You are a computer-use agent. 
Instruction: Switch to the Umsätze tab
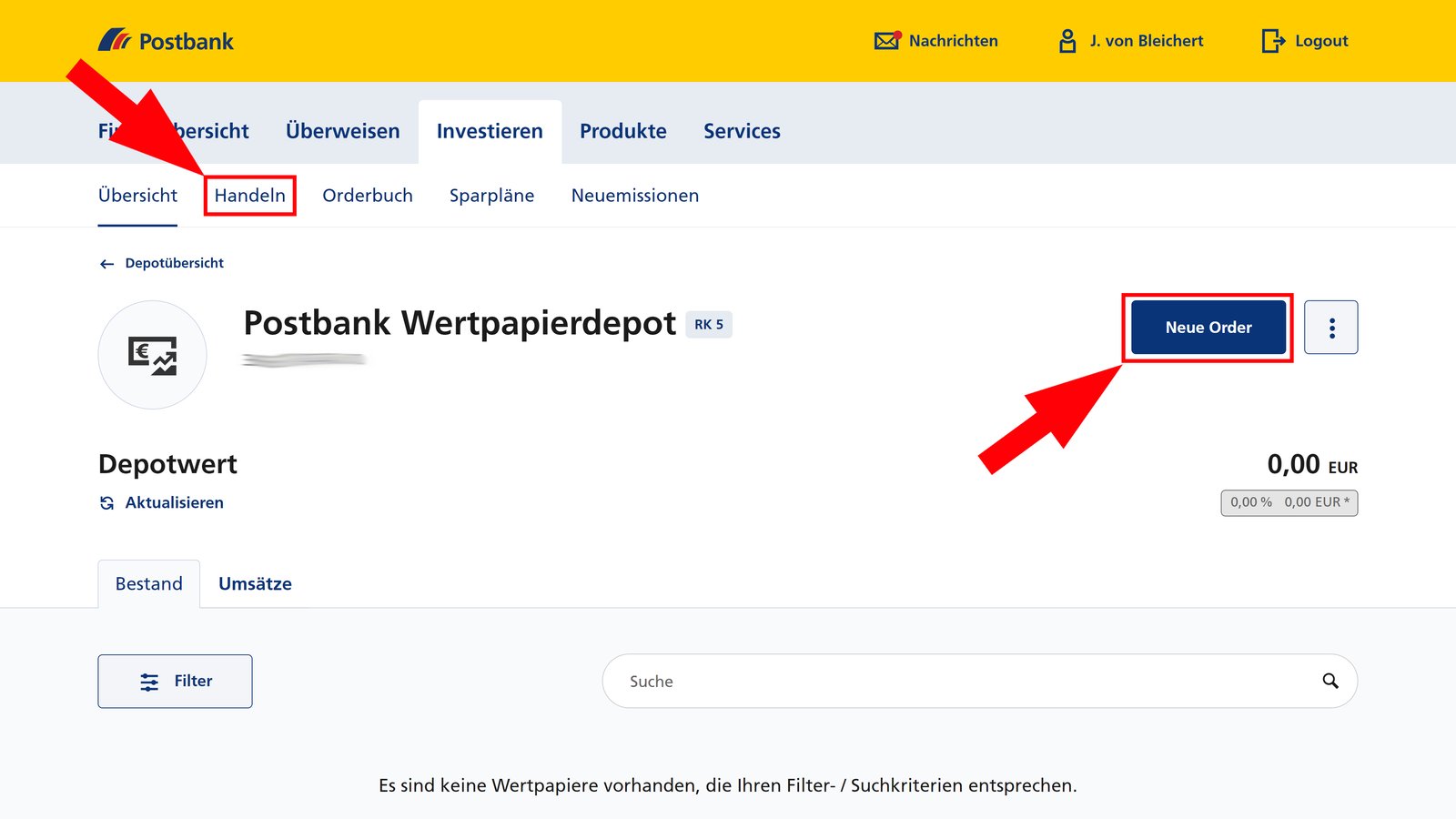click(256, 583)
